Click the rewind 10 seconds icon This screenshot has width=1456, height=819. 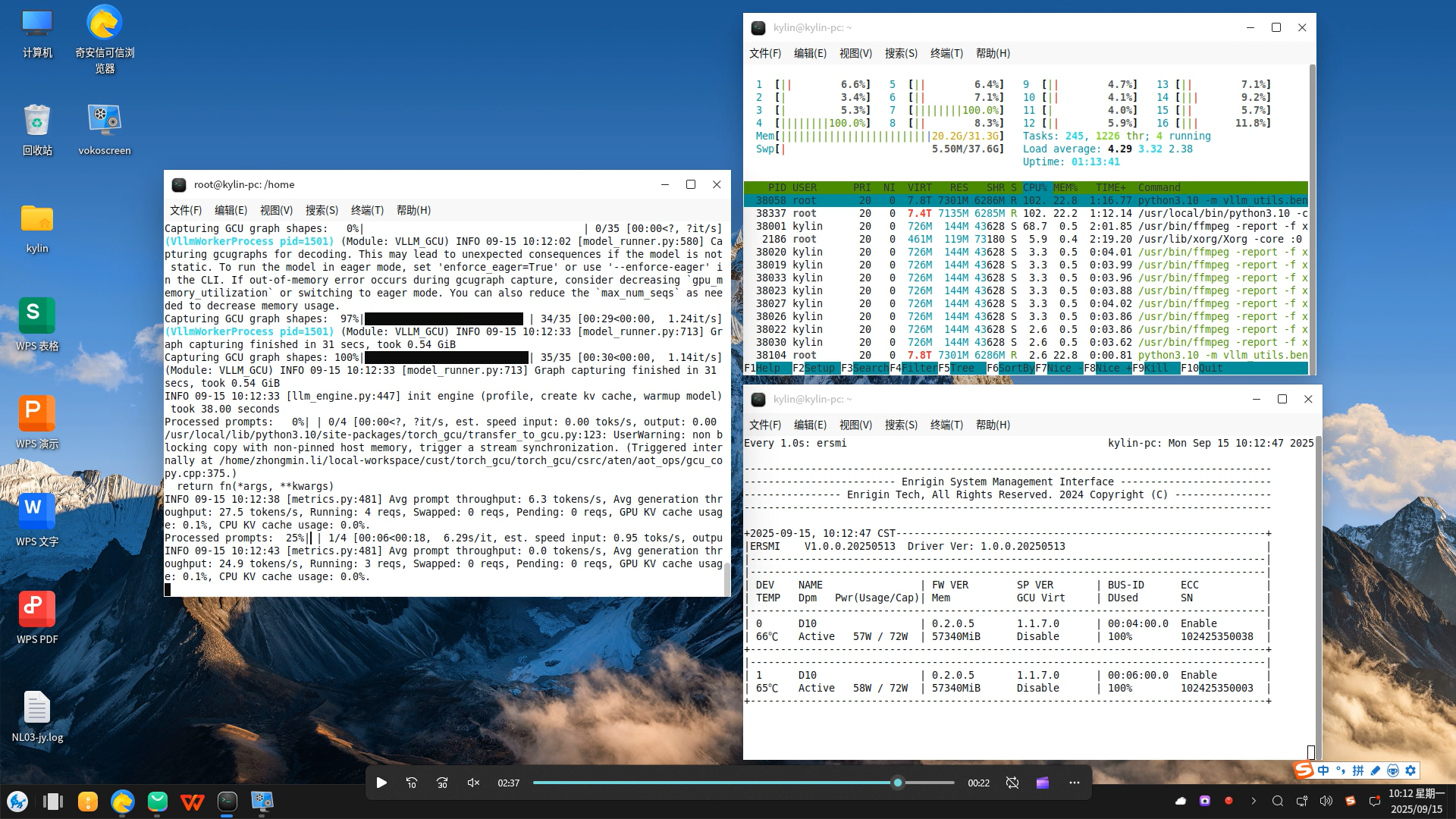[x=412, y=783]
